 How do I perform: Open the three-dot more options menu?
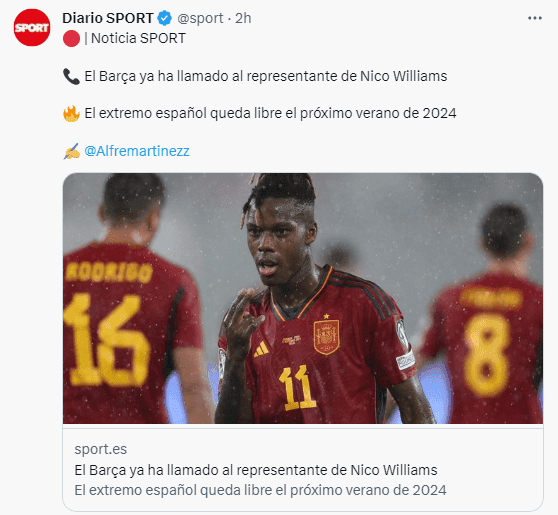tap(535, 18)
